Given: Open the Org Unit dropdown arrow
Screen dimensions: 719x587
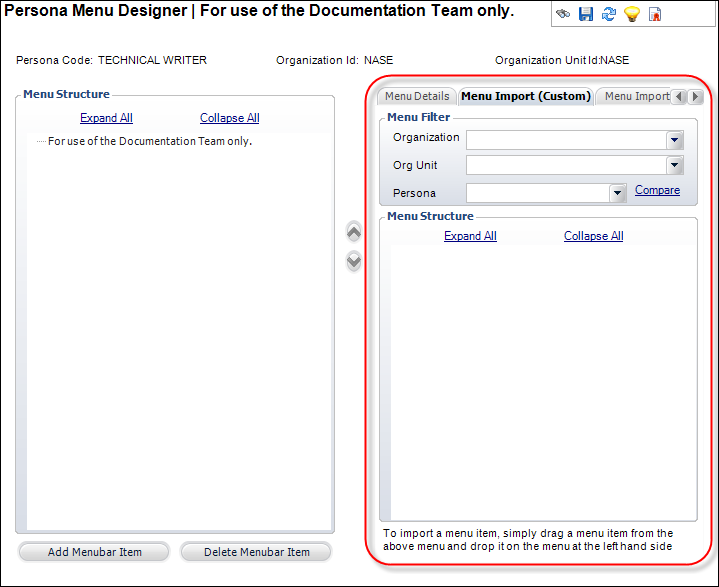Looking at the screenshot, I should [x=675, y=165].
